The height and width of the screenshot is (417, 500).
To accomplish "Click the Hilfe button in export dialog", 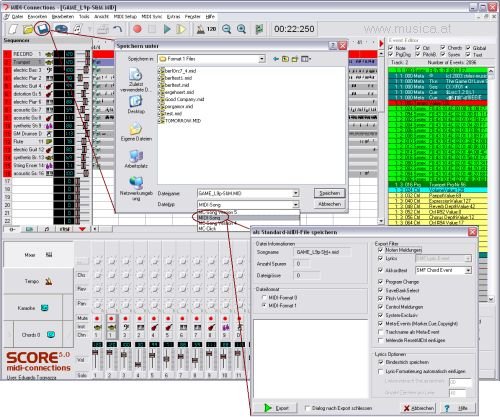I will 458,408.
